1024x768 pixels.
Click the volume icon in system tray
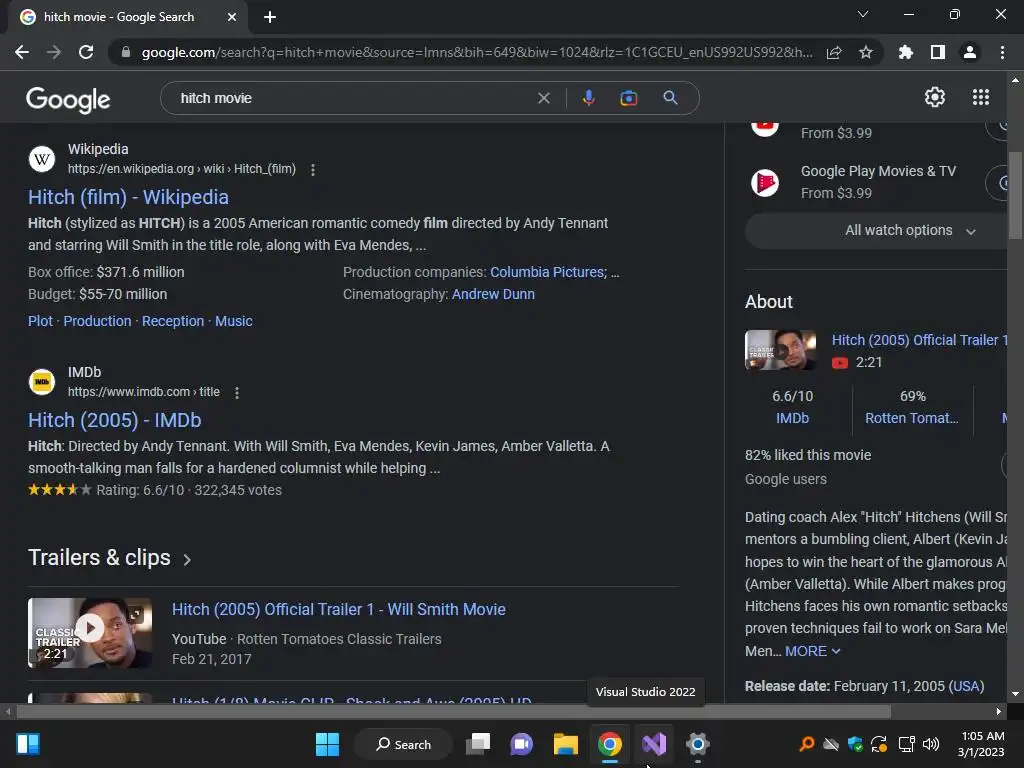[931, 744]
